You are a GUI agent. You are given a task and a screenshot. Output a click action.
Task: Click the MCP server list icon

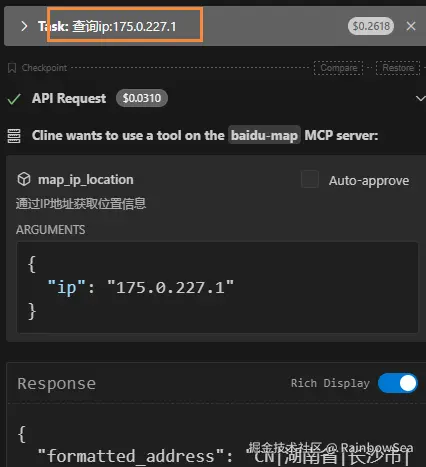click(14, 136)
